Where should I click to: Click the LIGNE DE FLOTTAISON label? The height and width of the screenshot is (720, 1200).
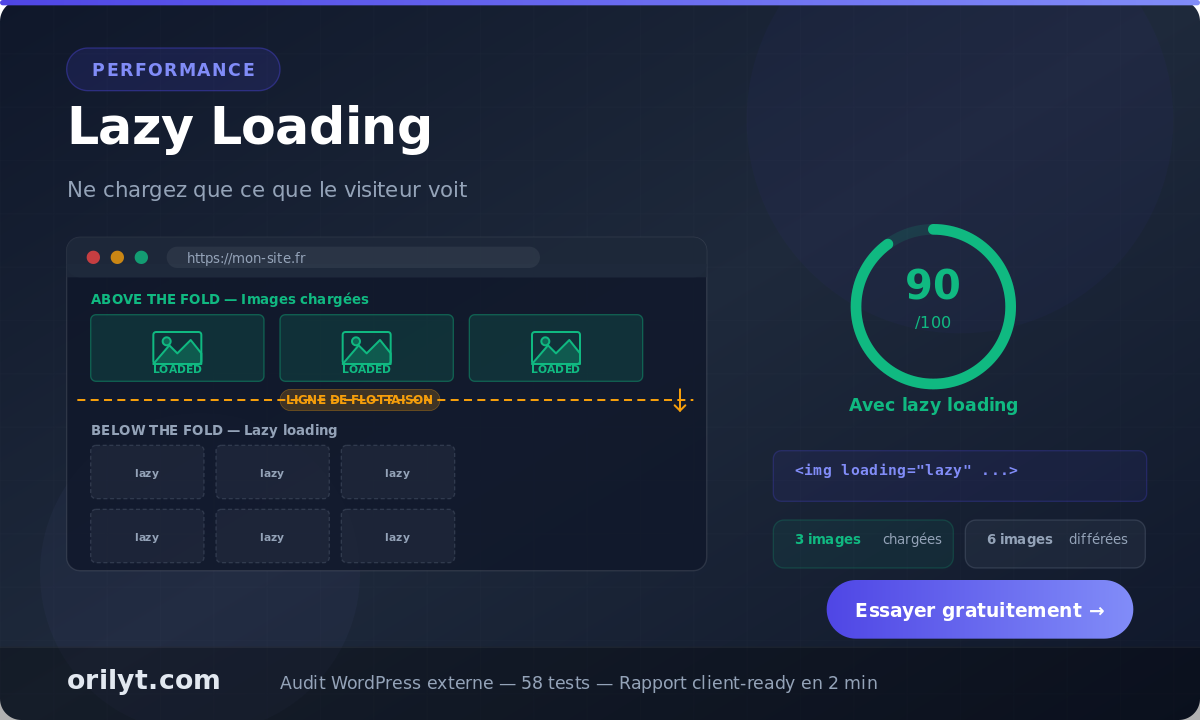tap(360, 400)
